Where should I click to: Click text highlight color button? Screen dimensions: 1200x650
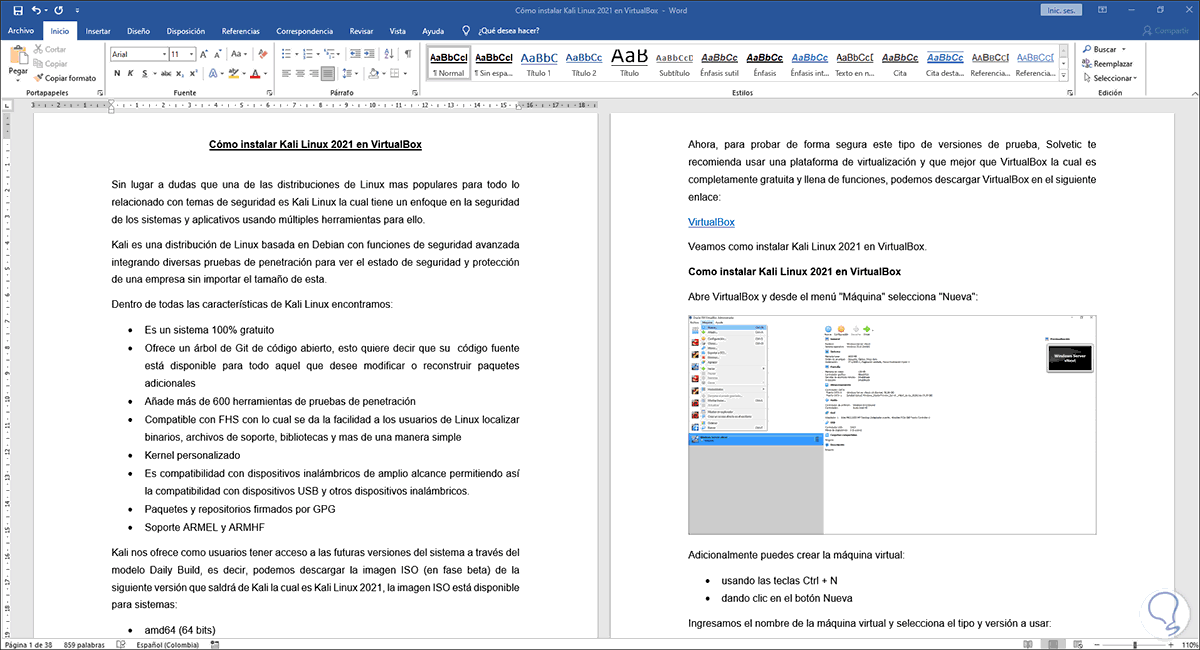point(236,74)
